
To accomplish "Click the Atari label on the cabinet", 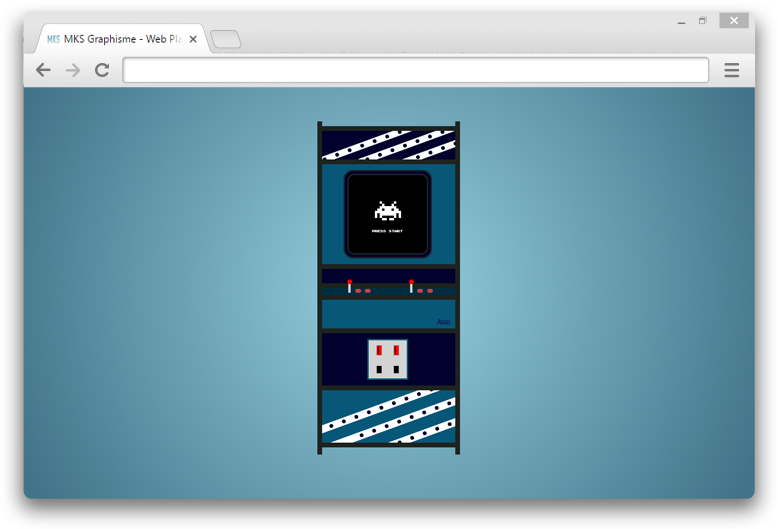I will (x=444, y=322).
